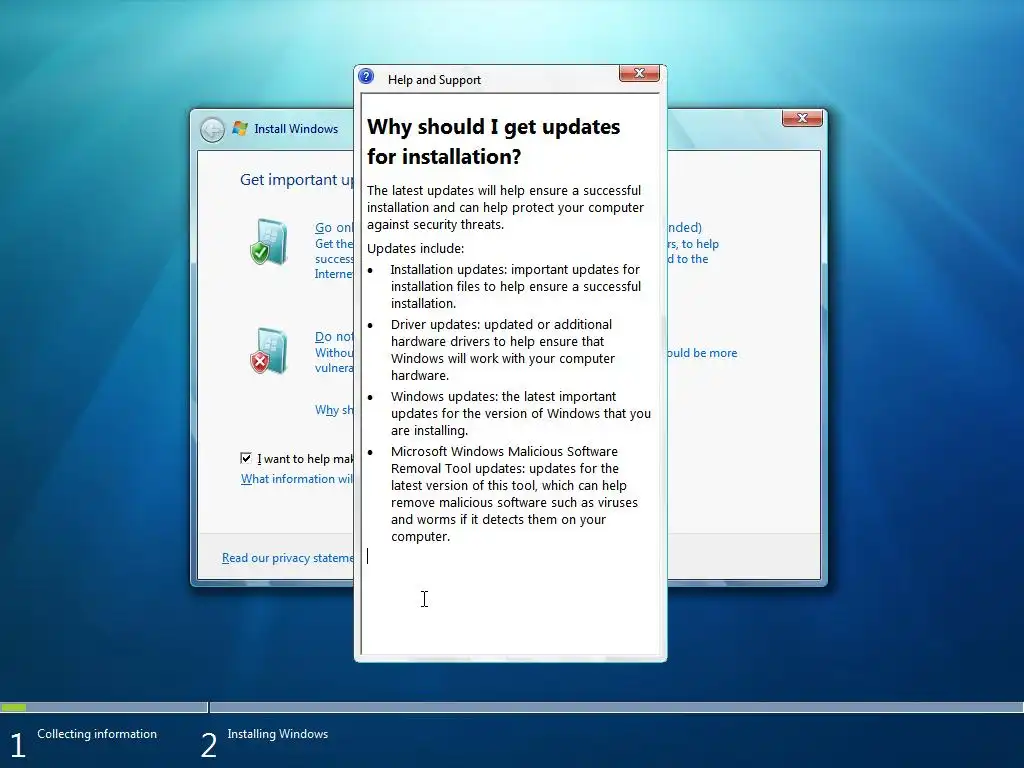
Task: Click the 'Updates include:' text
Action: pyautogui.click(x=415, y=248)
